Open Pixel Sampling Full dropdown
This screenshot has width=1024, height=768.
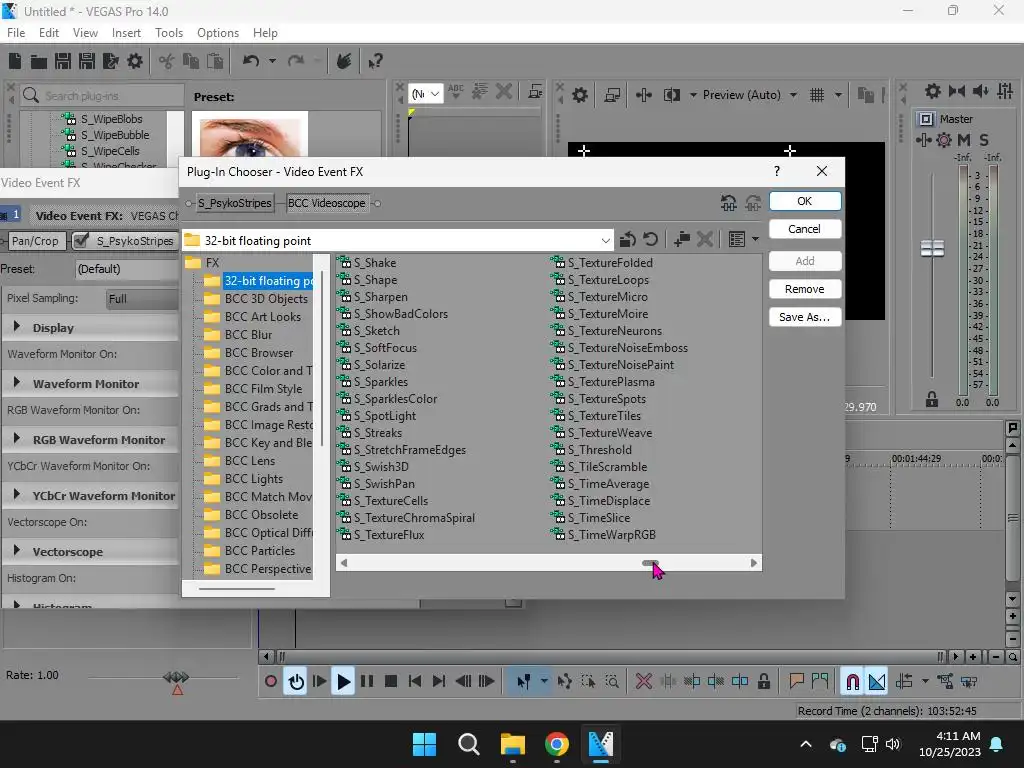click(142, 298)
